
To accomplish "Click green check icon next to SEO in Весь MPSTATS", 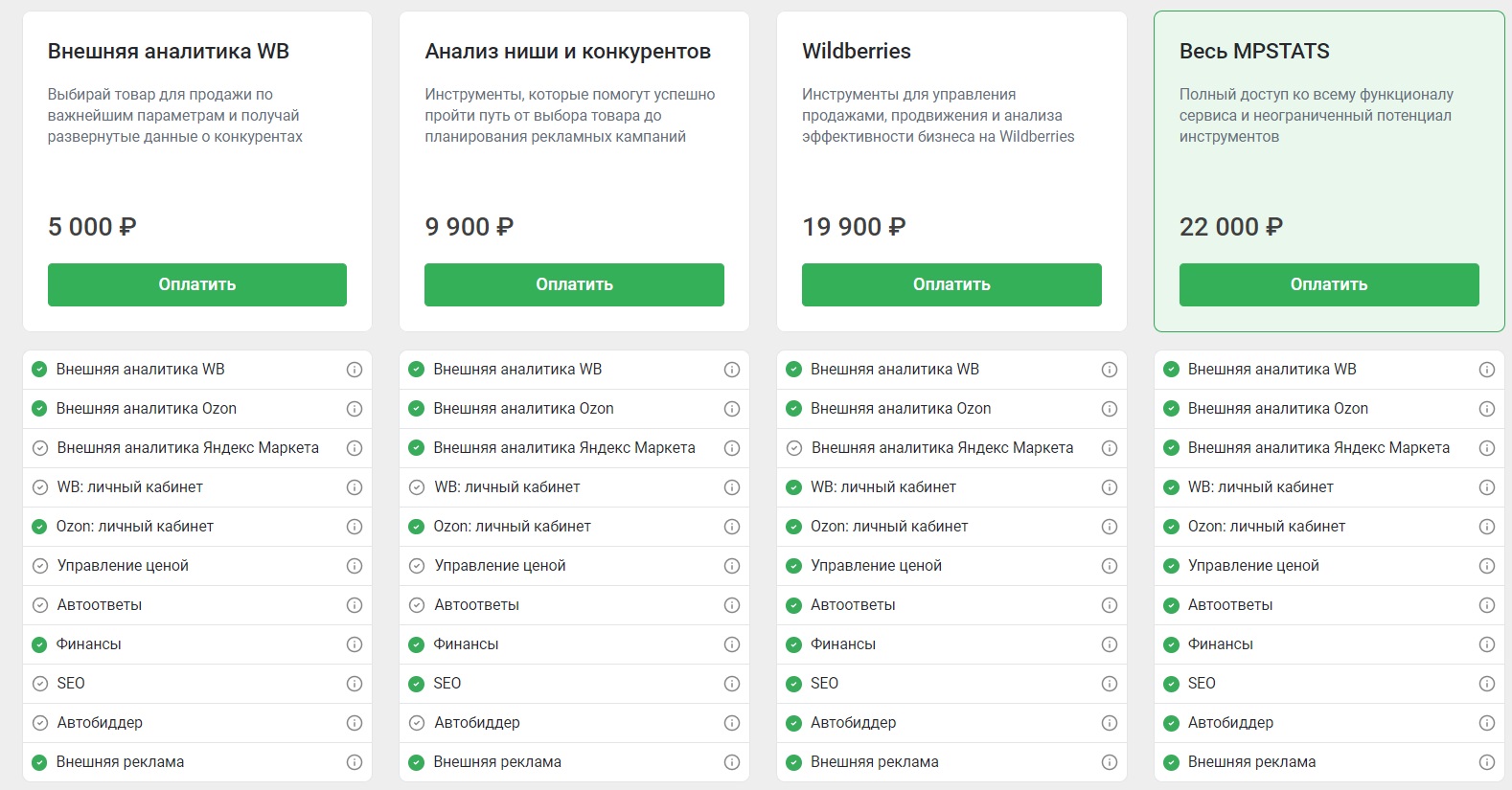I will [1171, 683].
